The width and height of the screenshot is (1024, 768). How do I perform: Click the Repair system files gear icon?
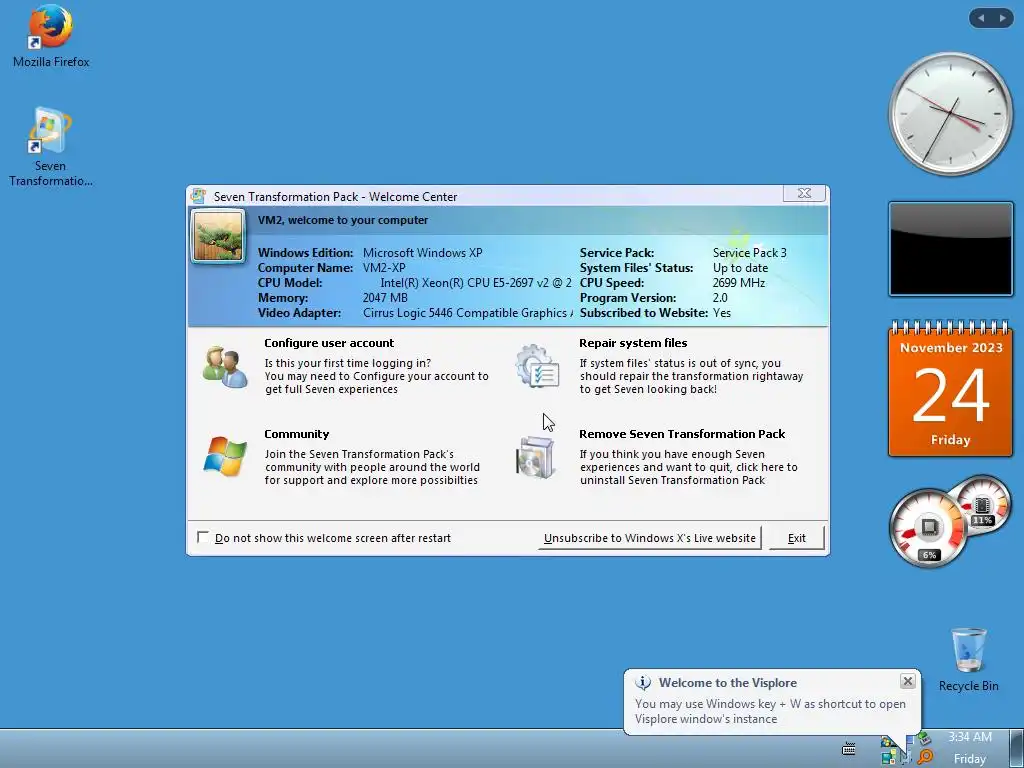pos(537,366)
